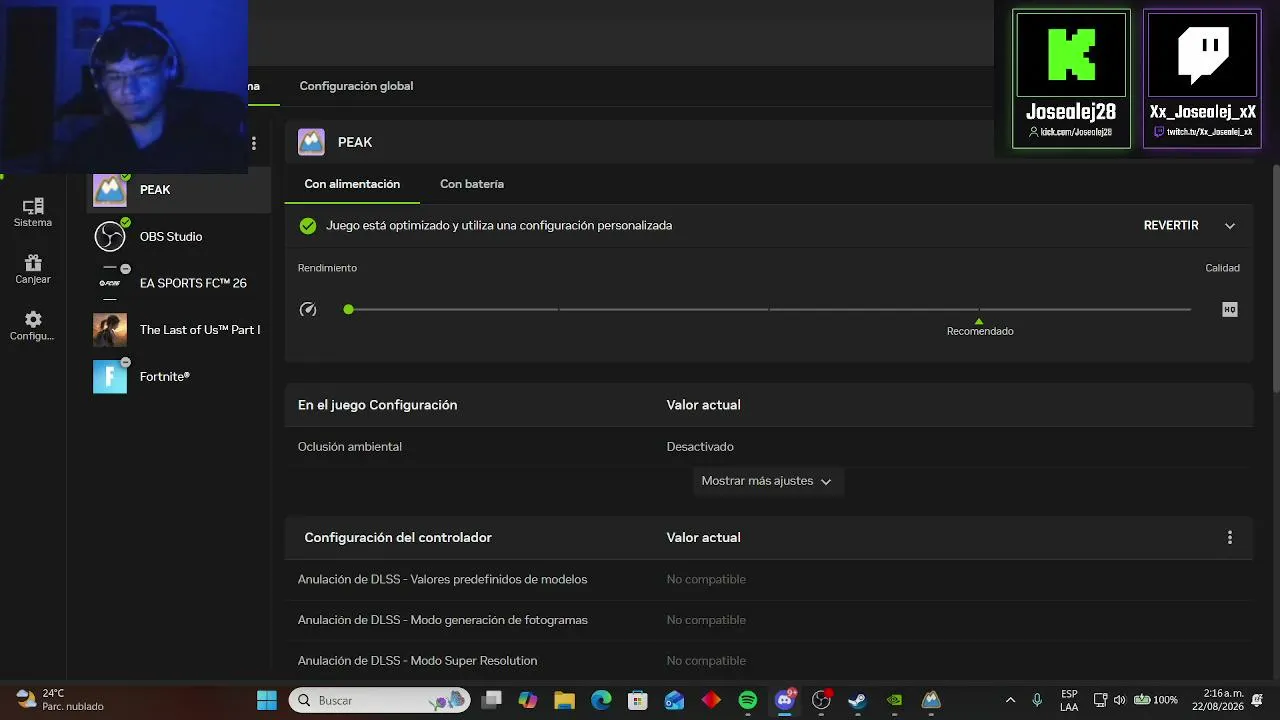Open the Windows Start menu
This screenshot has width=1280, height=720.
267,701
